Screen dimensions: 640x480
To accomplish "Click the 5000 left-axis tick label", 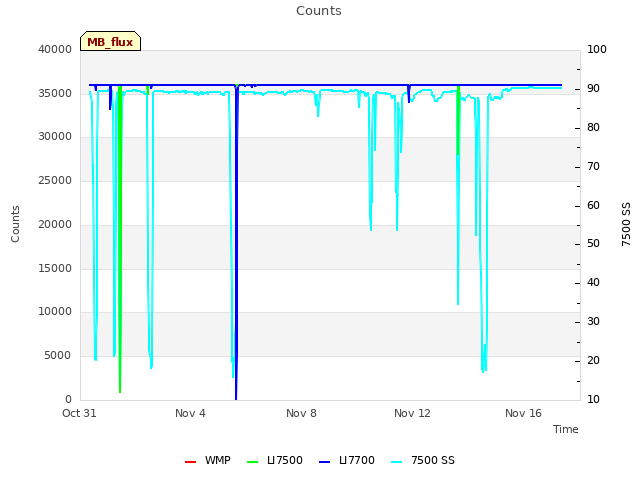I will point(58,356).
